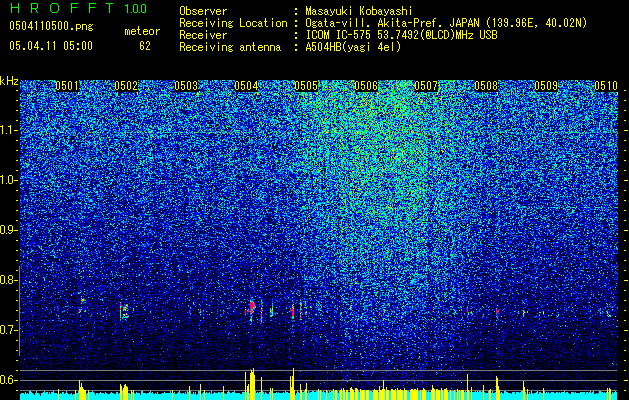Screen dimensions: 629x400
Task: Click the meteor count value 62
Action: [145, 46]
